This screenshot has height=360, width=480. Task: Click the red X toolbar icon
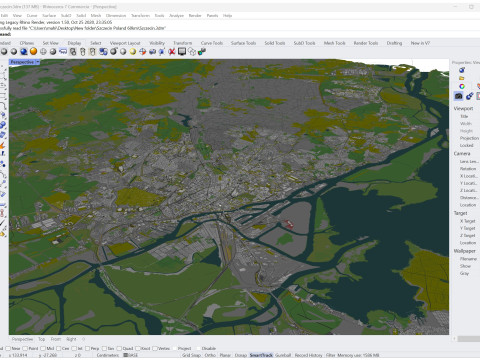[x=172, y=51]
